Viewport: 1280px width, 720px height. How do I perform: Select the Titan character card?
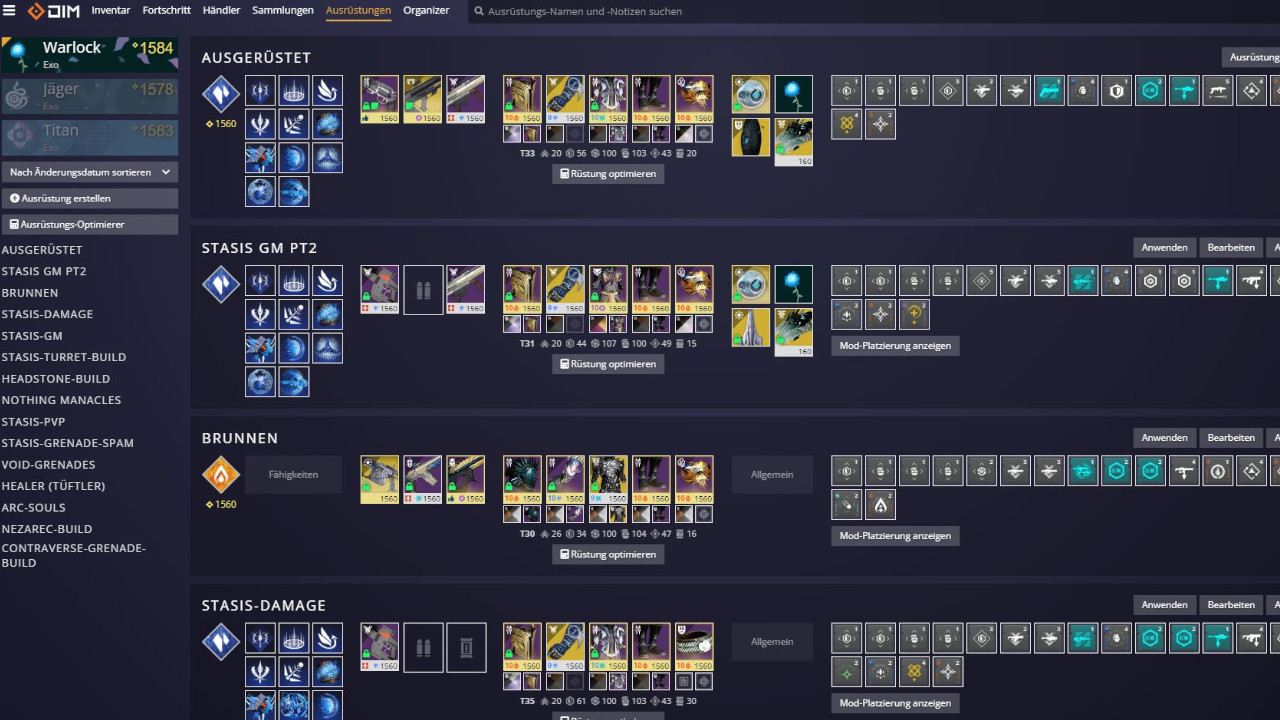point(90,137)
